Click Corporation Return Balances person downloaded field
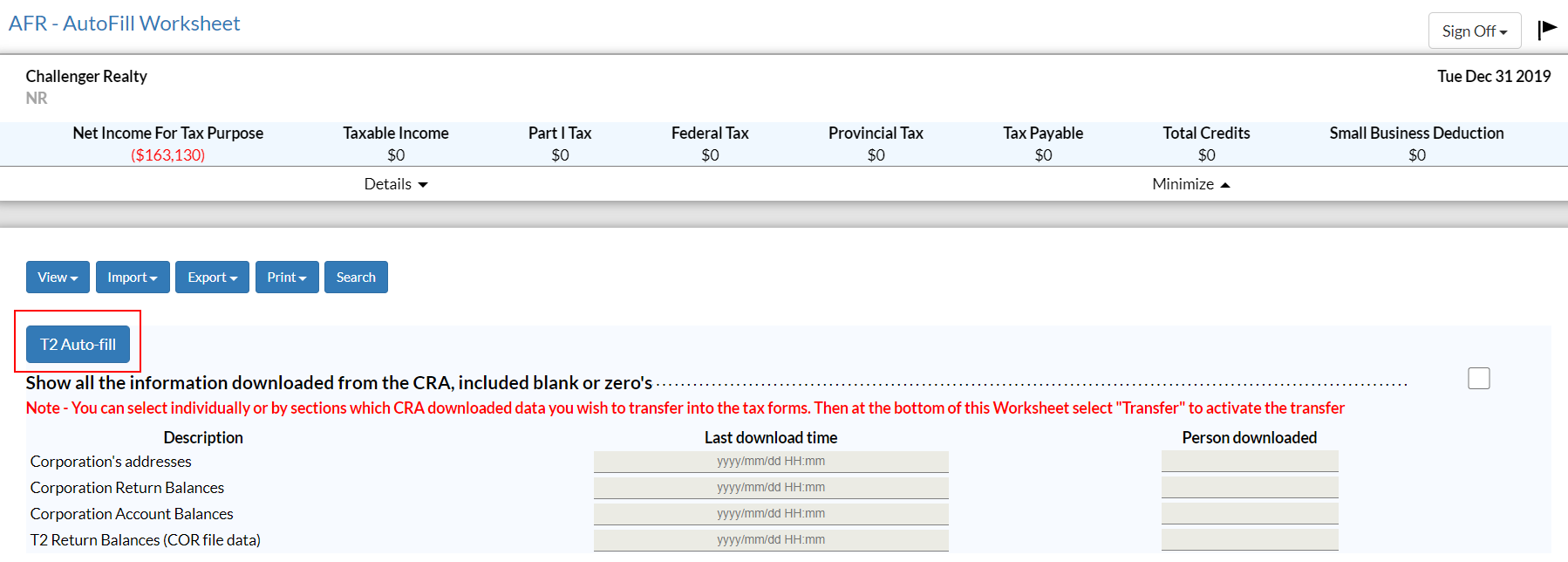The image size is (1568, 562). click(x=1249, y=488)
